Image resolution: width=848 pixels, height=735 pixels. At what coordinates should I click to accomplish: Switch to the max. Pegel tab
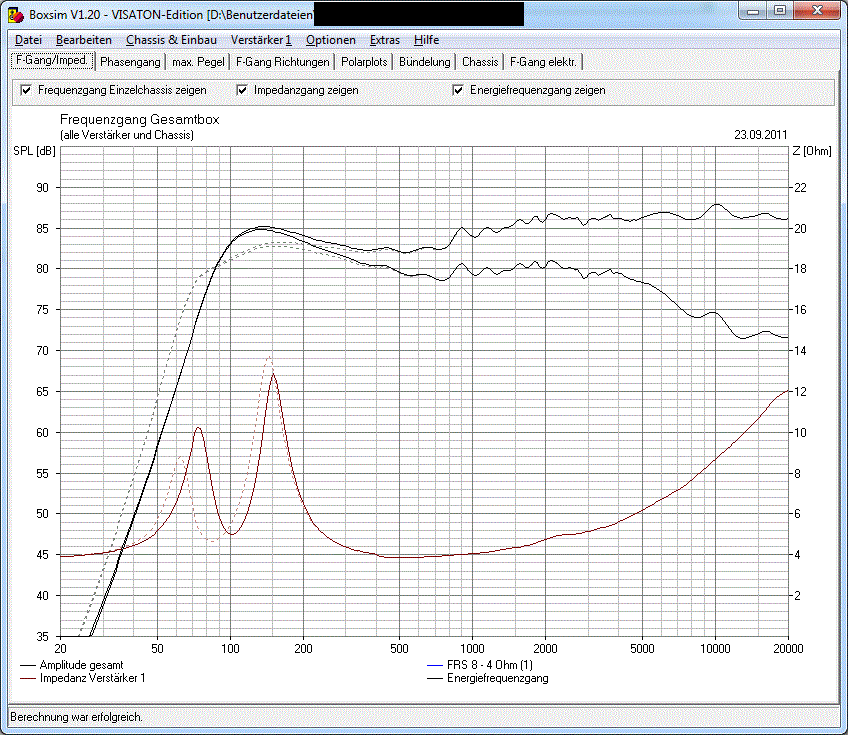coord(198,62)
